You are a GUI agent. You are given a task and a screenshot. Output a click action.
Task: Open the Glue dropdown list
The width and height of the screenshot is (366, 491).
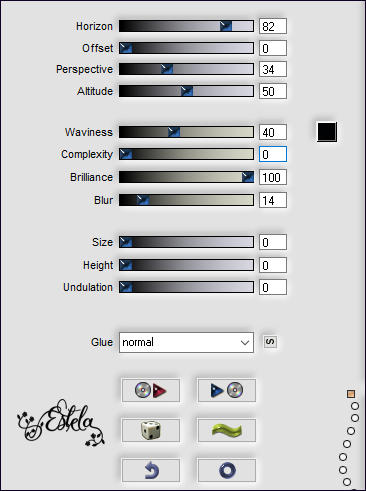pos(186,342)
